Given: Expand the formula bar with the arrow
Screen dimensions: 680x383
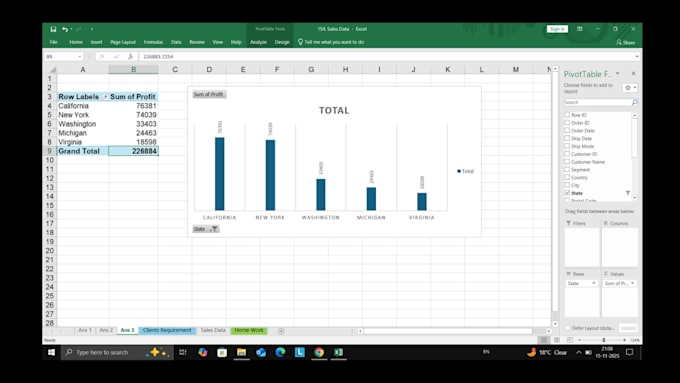Looking at the screenshot, I should (637, 56).
